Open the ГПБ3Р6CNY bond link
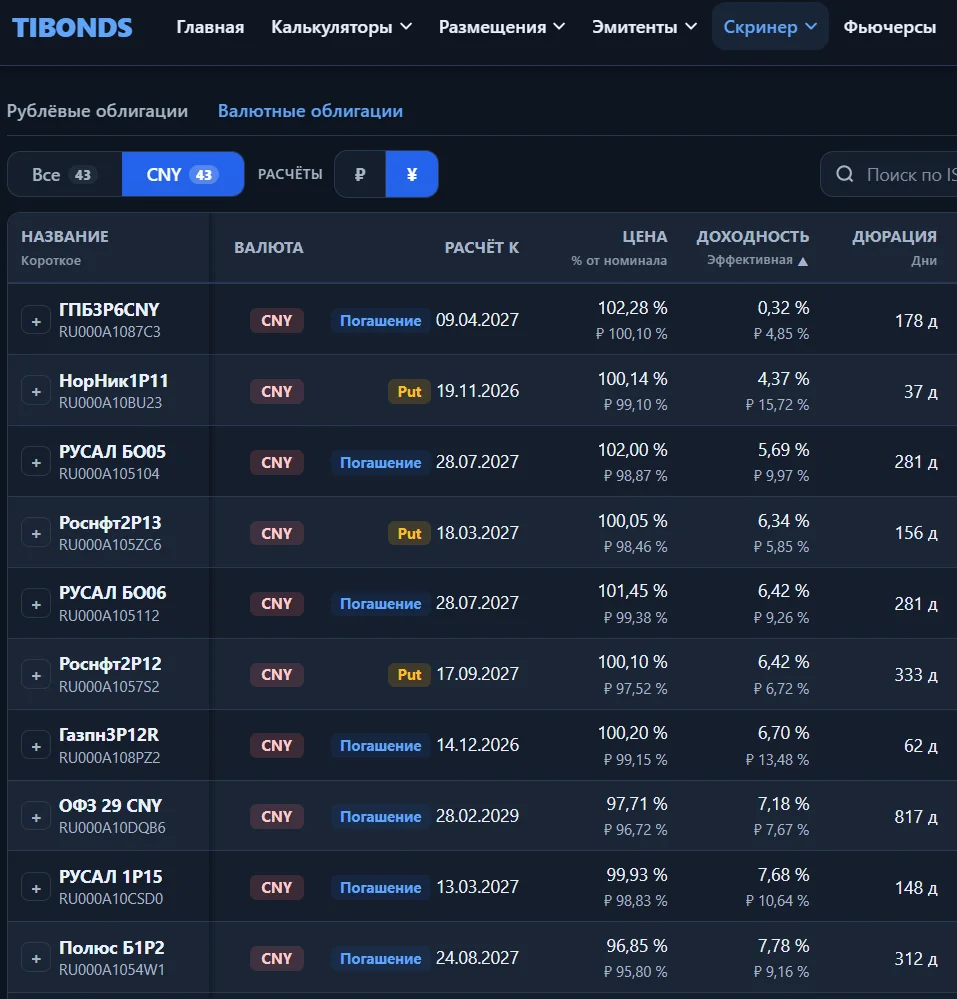Screen dimensions: 957x999 pos(109,310)
